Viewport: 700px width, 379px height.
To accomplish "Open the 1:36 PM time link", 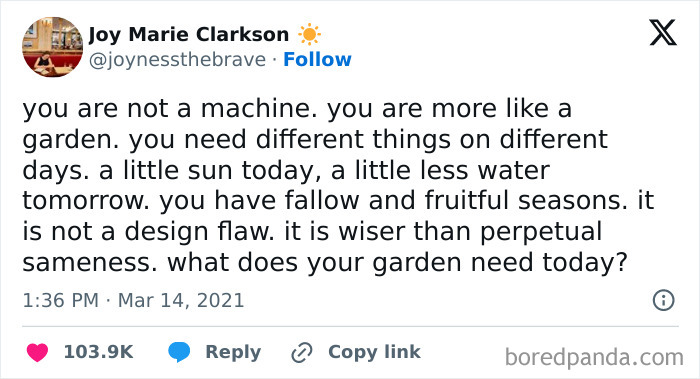I will point(61,300).
